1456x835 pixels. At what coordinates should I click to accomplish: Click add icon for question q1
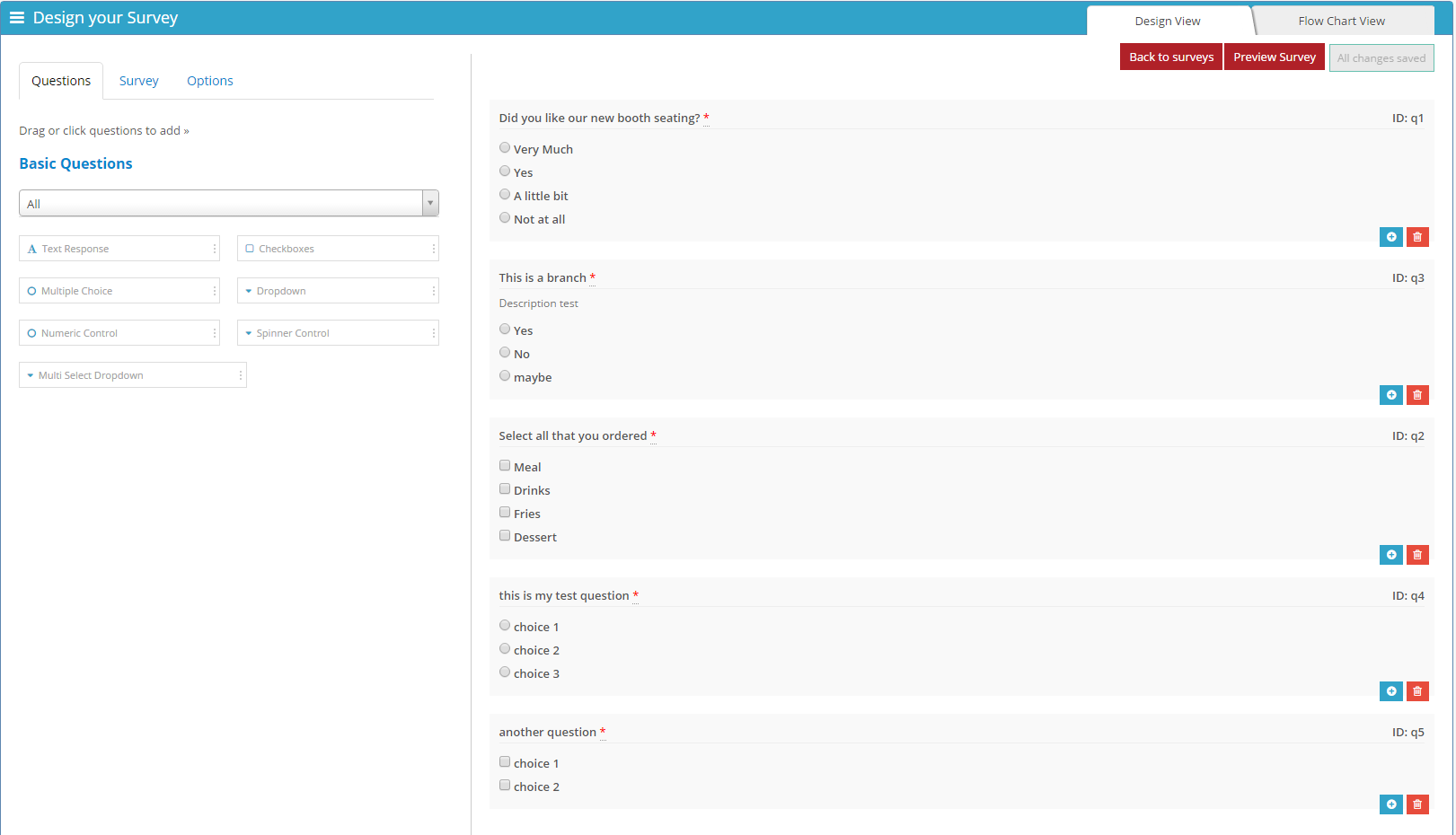1391,237
